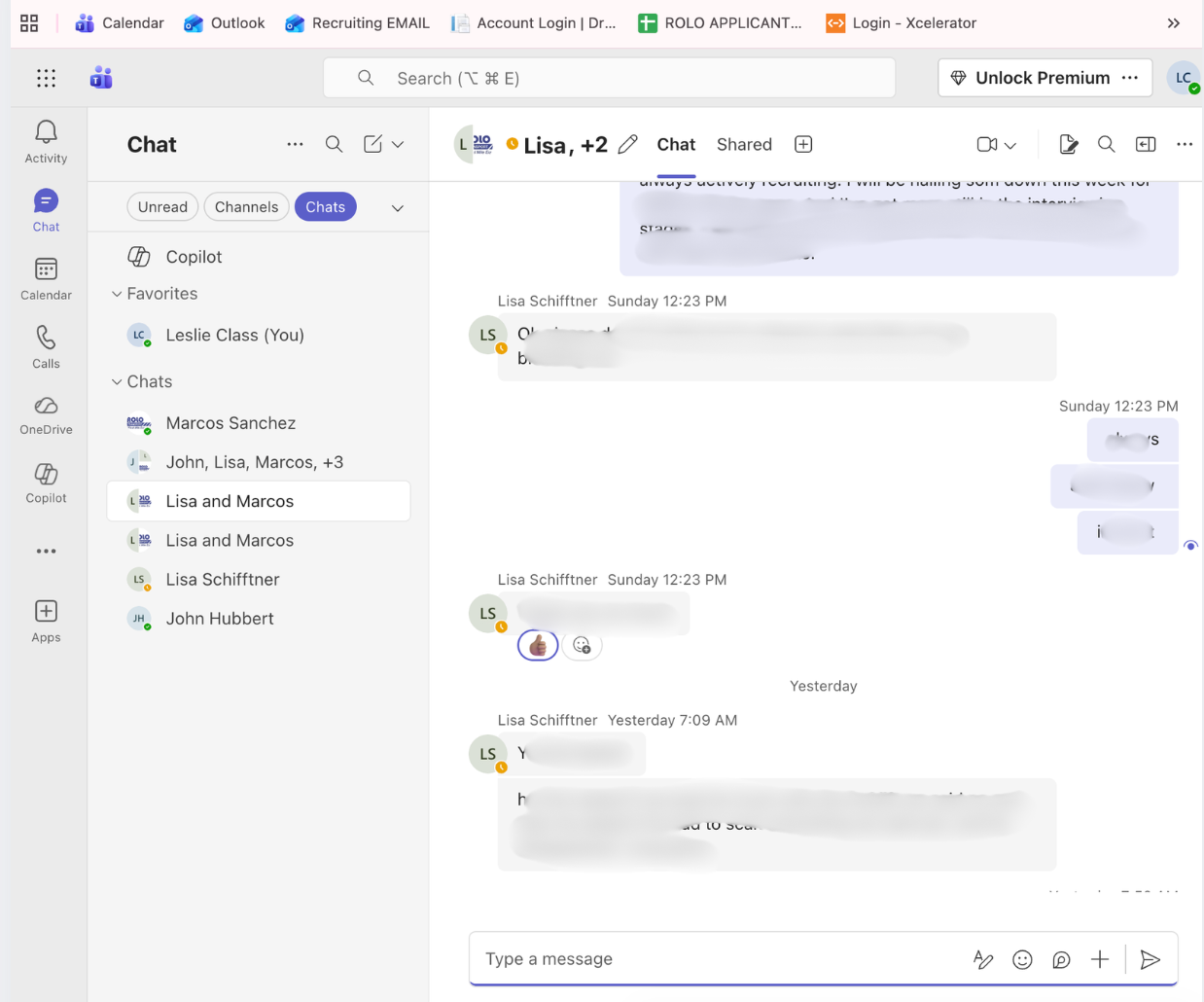Toggle the Channels filter
Image resolution: width=1204 pixels, height=1002 pixels.
pos(246,206)
